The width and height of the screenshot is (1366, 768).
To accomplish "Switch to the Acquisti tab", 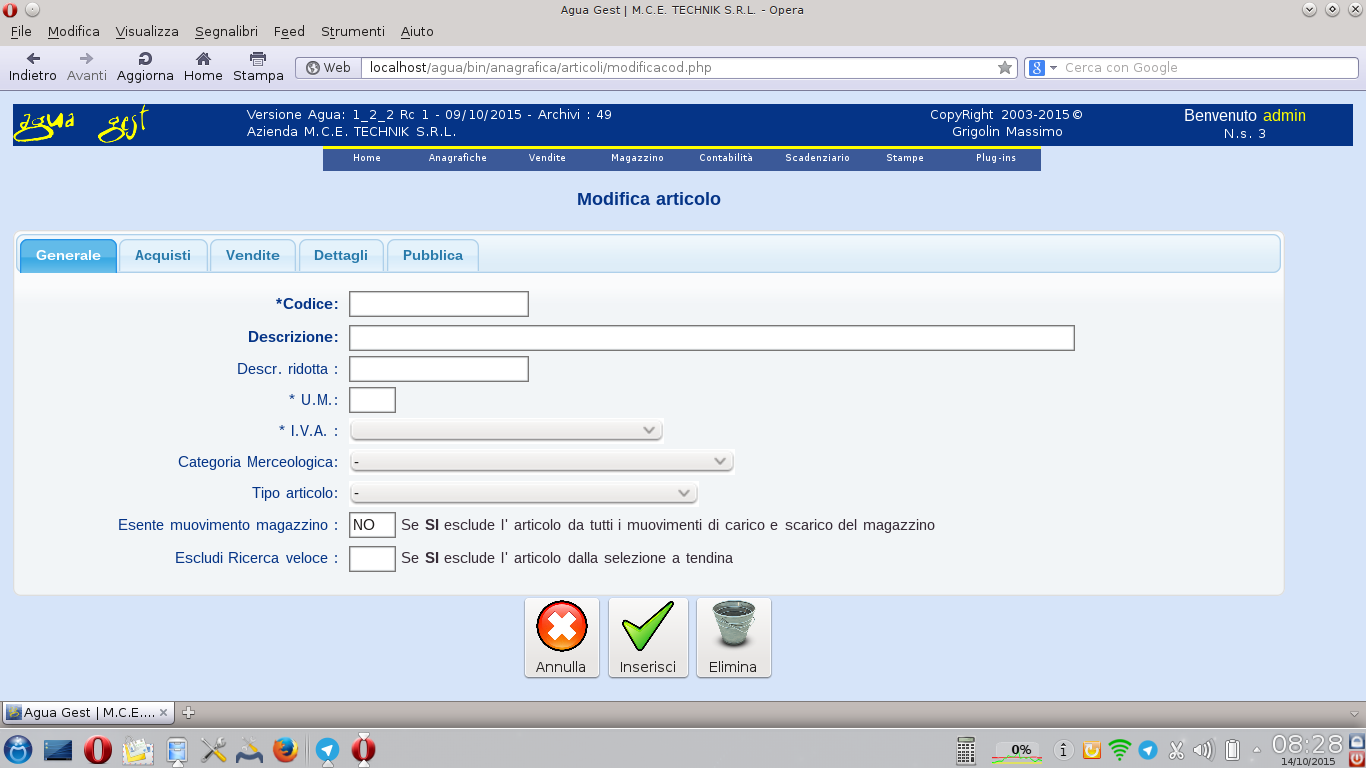I will pos(162,255).
